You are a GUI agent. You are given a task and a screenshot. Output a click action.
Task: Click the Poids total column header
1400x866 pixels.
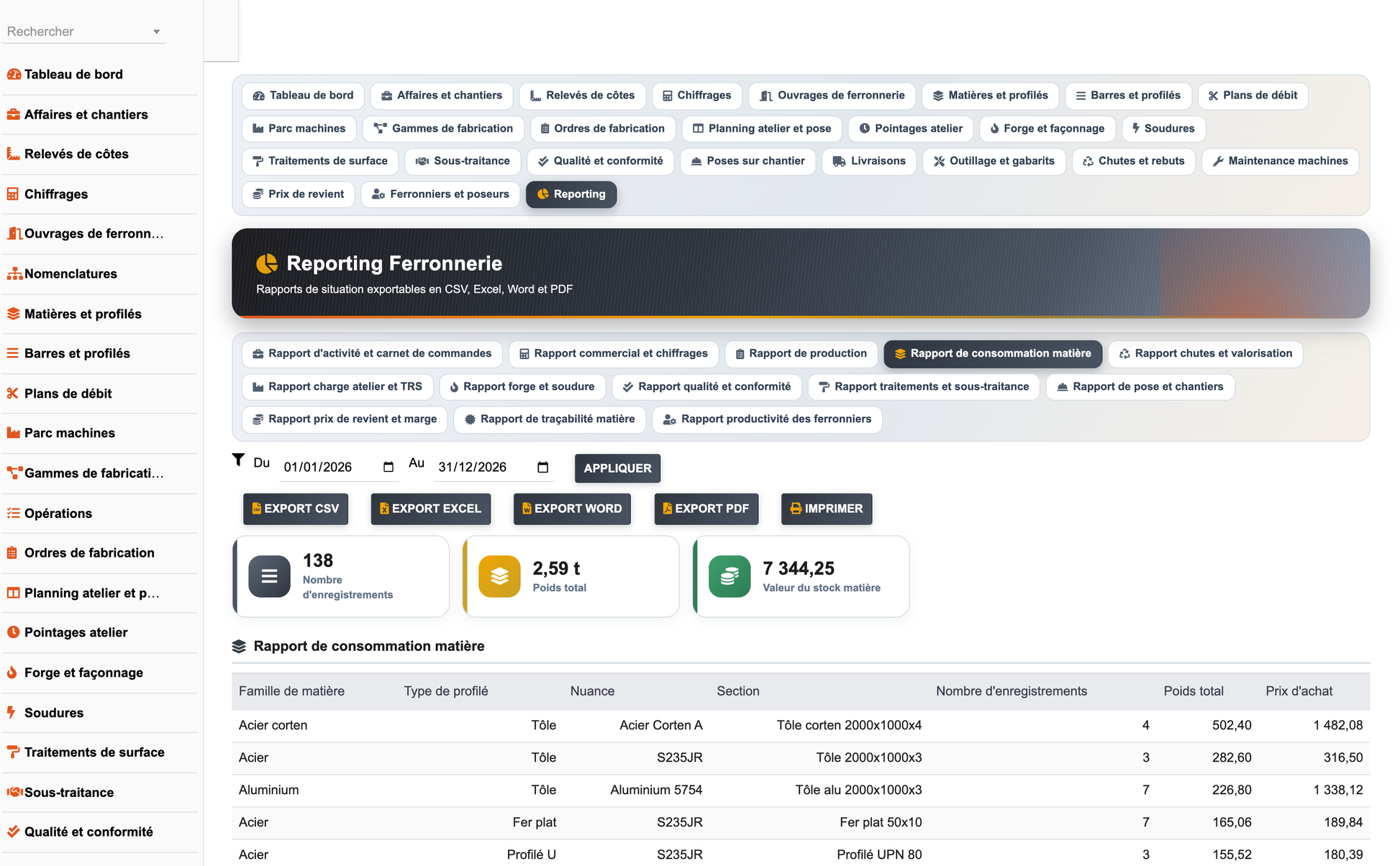(x=1194, y=691)
